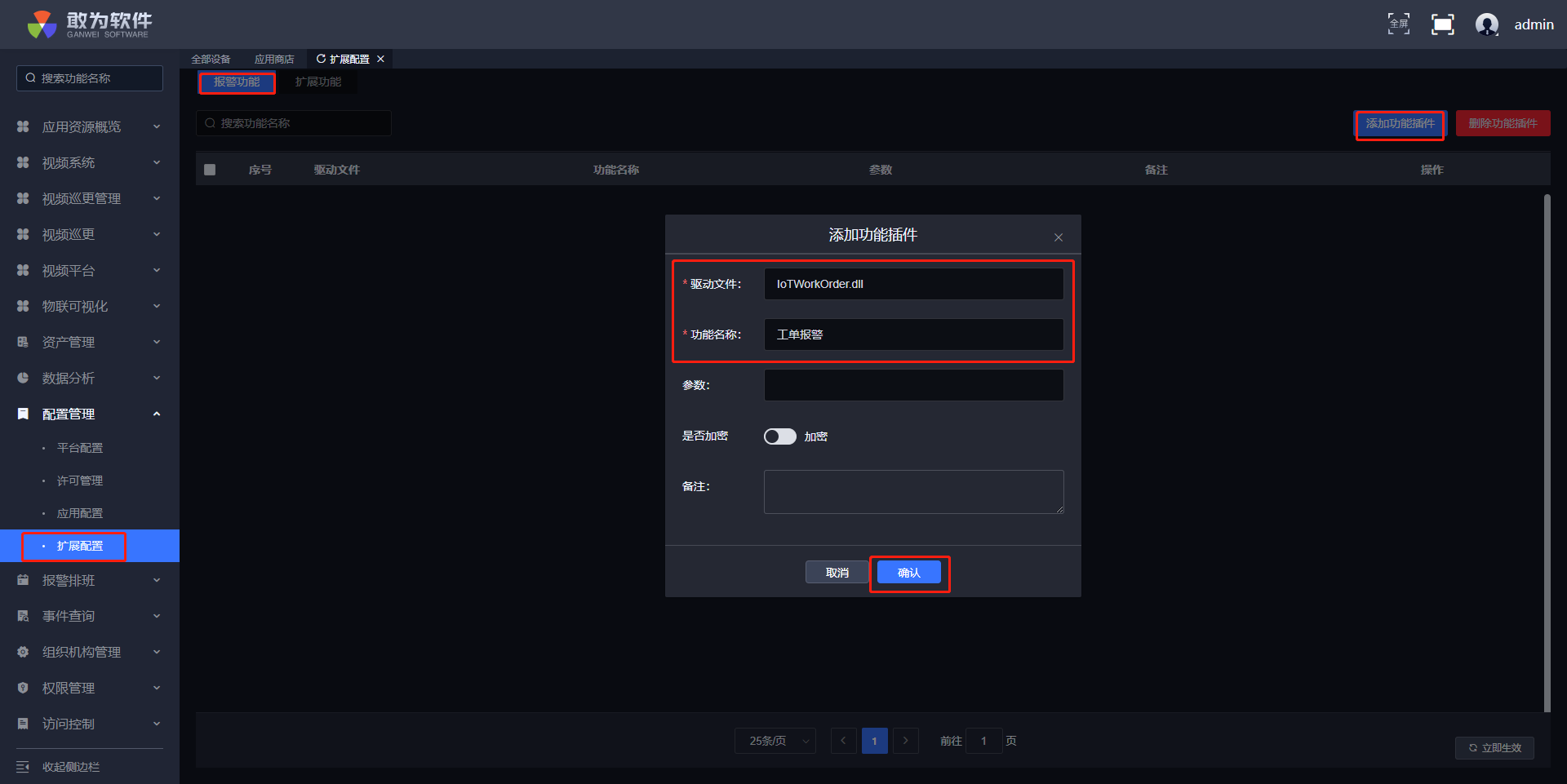Screen dimensions: 1567x784
Task: Click the 组织机构管理 gear icon
Action: click(23, 652)
